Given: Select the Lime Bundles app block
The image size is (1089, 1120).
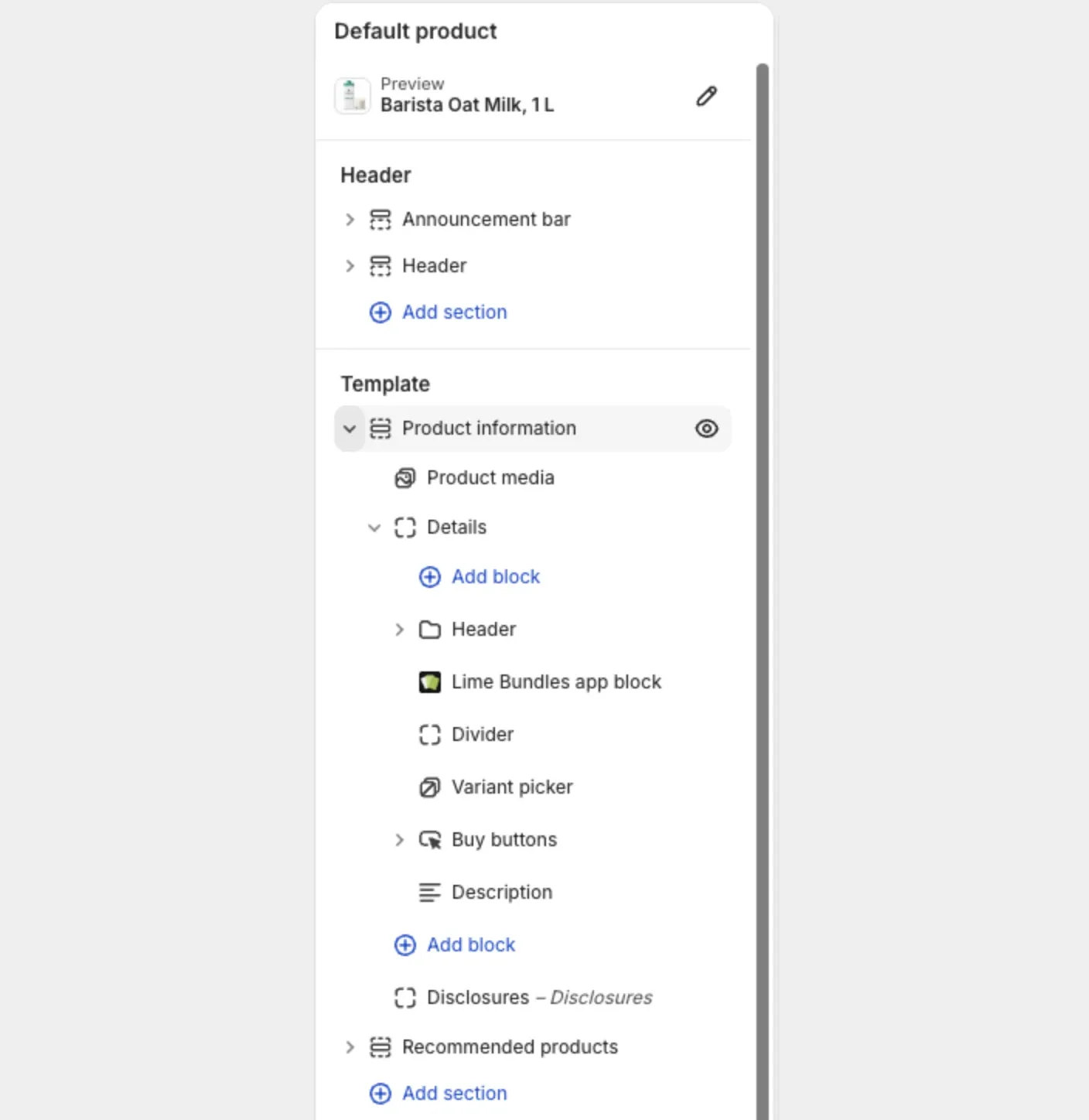Looking at the screenshot, I should pyautogui.click(x=556, y=682).
